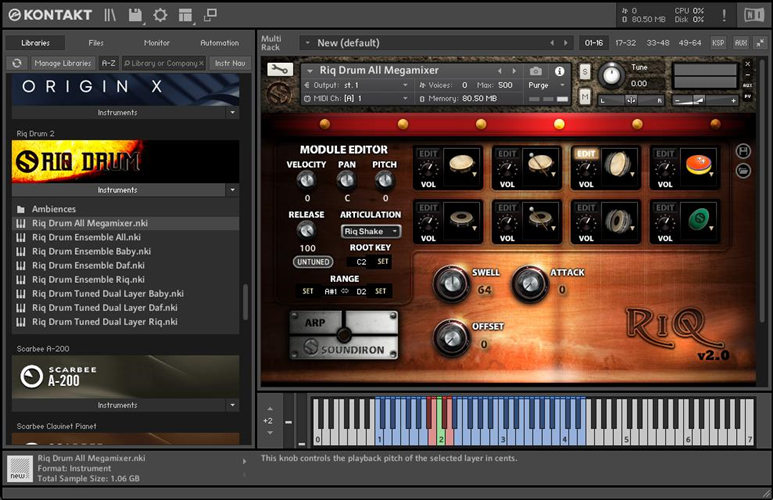Click the save floppy disk icon in Kontakt toolbar

(x=133, y=15)
